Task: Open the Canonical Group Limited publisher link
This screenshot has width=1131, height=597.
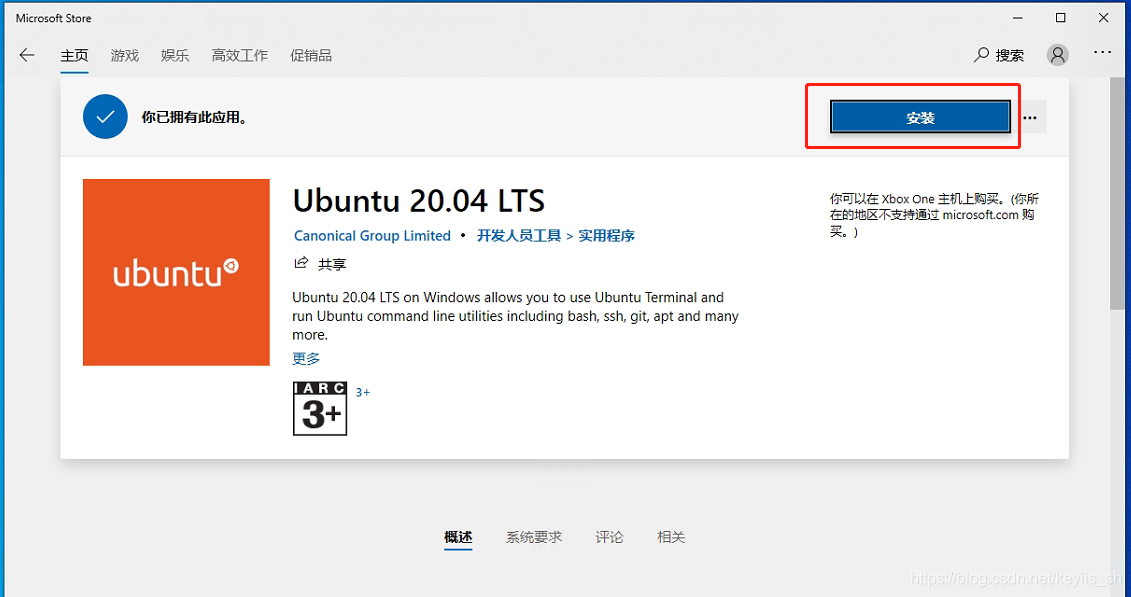Action: (x=372, y=236)
